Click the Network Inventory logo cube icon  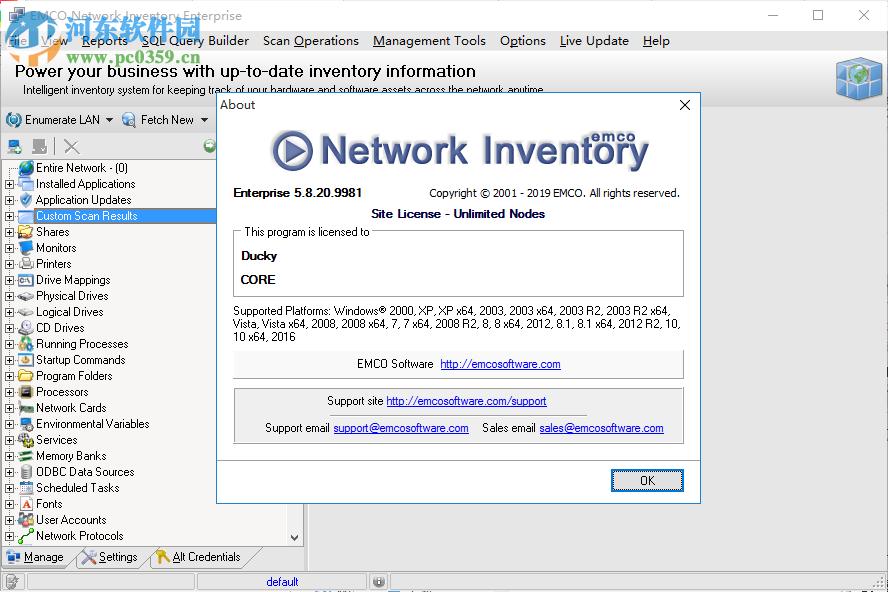[858, 78]
